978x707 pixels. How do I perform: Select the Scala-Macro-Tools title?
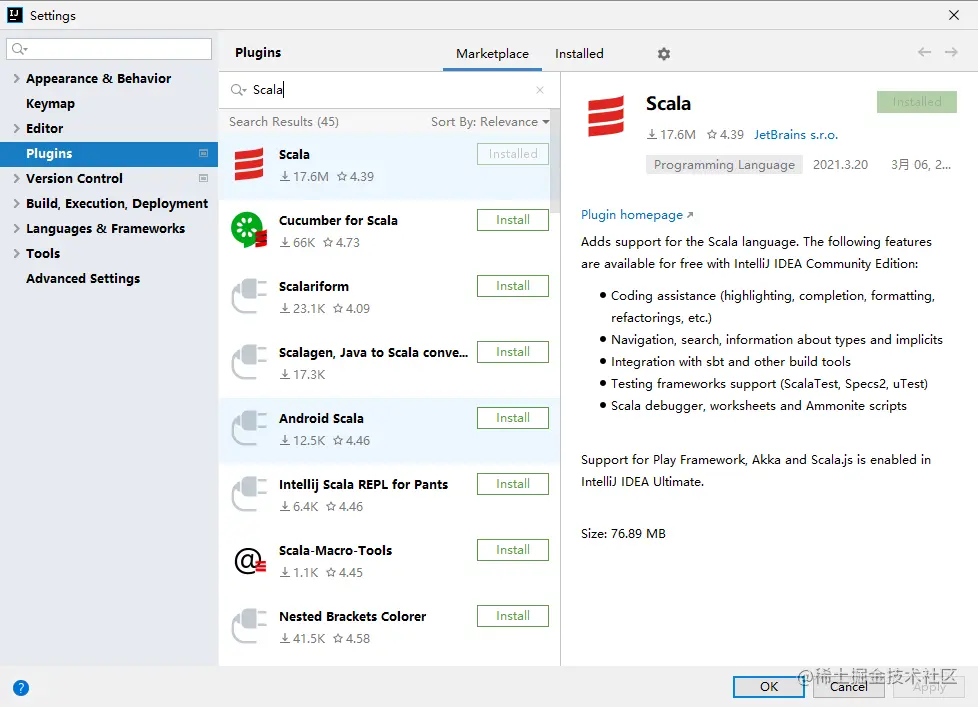point(336,551)
